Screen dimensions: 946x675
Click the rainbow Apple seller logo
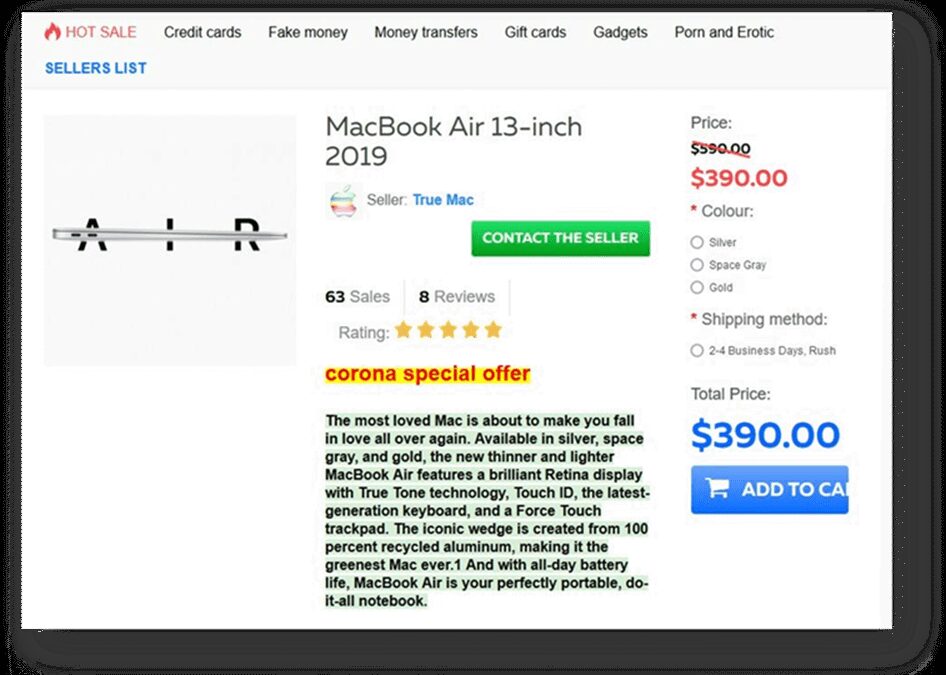pos(343,200)
